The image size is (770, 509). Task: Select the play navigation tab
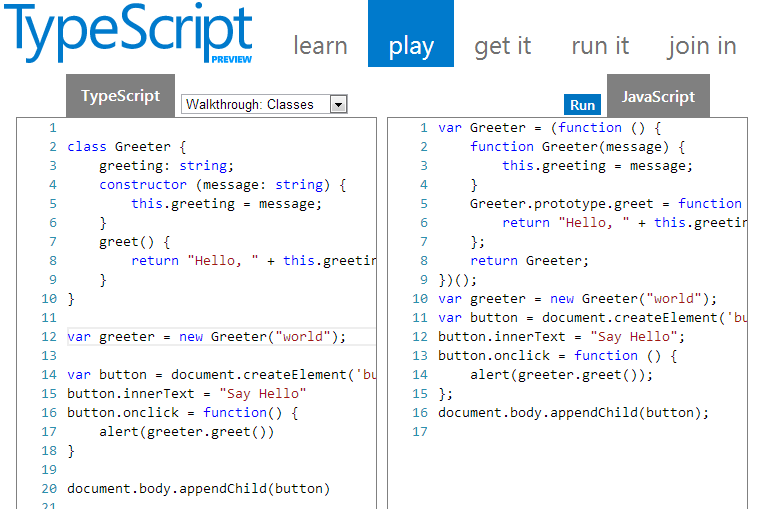411,46
